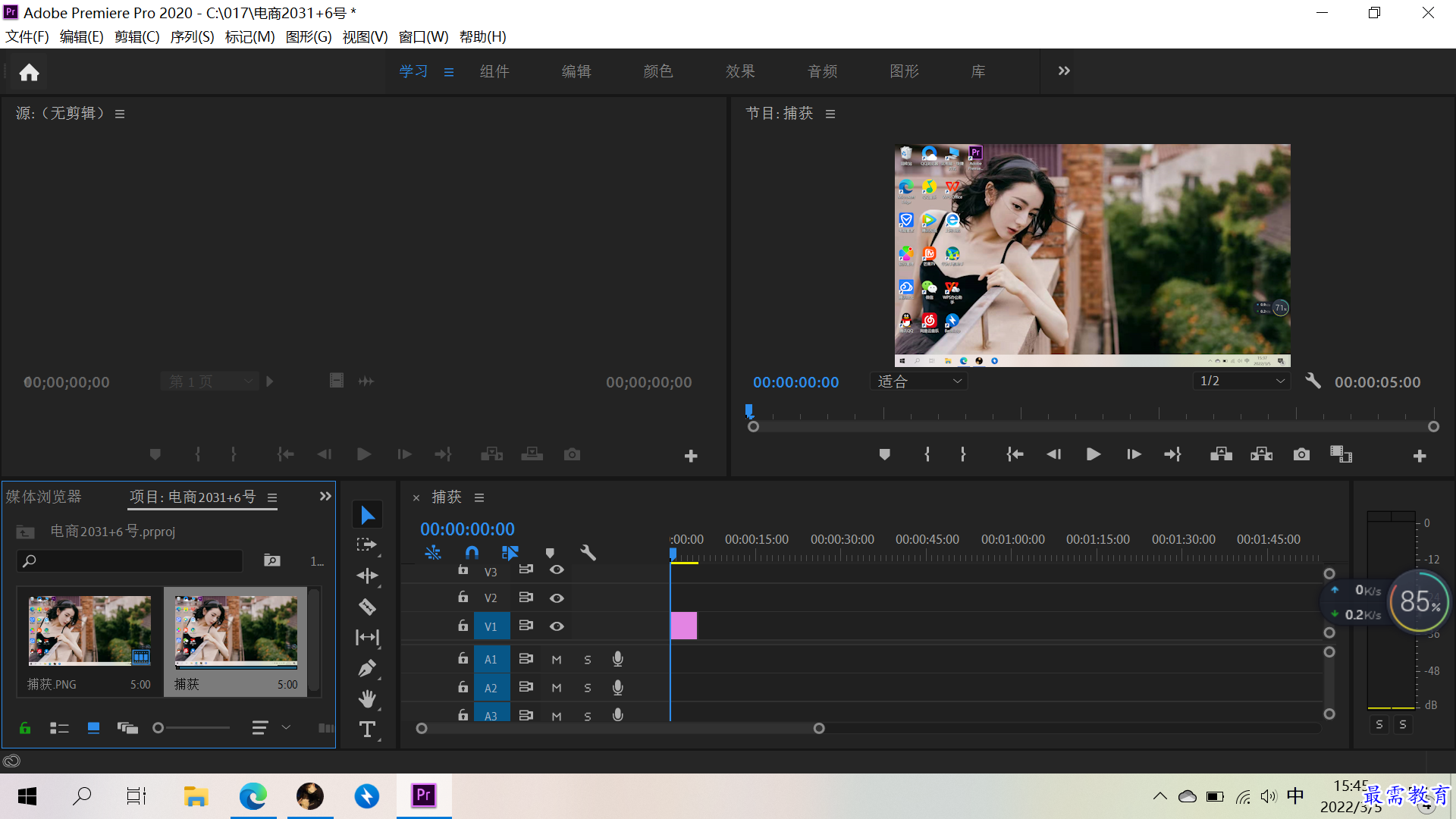Screen dimensions: 1456x819
Task: Expand more workspaces chevron
Action: [x=1064, y=71]
